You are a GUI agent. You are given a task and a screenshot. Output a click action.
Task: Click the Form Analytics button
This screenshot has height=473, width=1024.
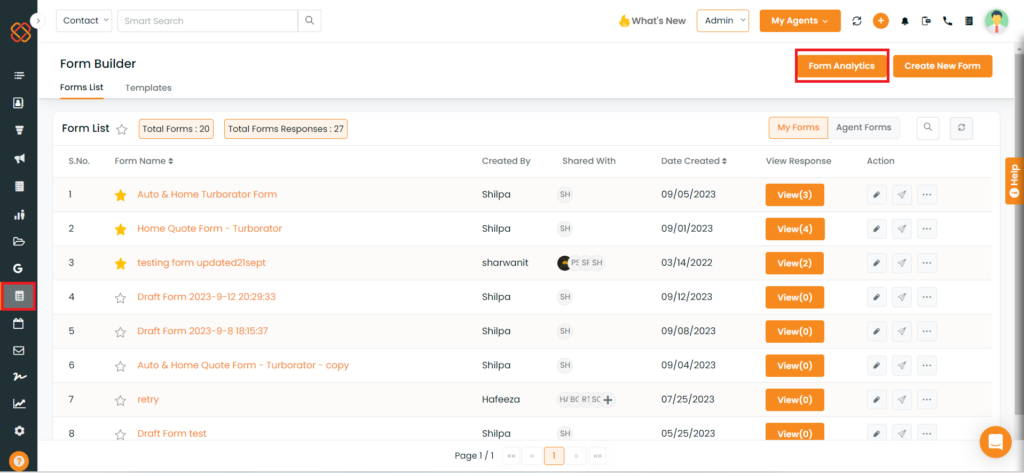[x=841, y=66]
